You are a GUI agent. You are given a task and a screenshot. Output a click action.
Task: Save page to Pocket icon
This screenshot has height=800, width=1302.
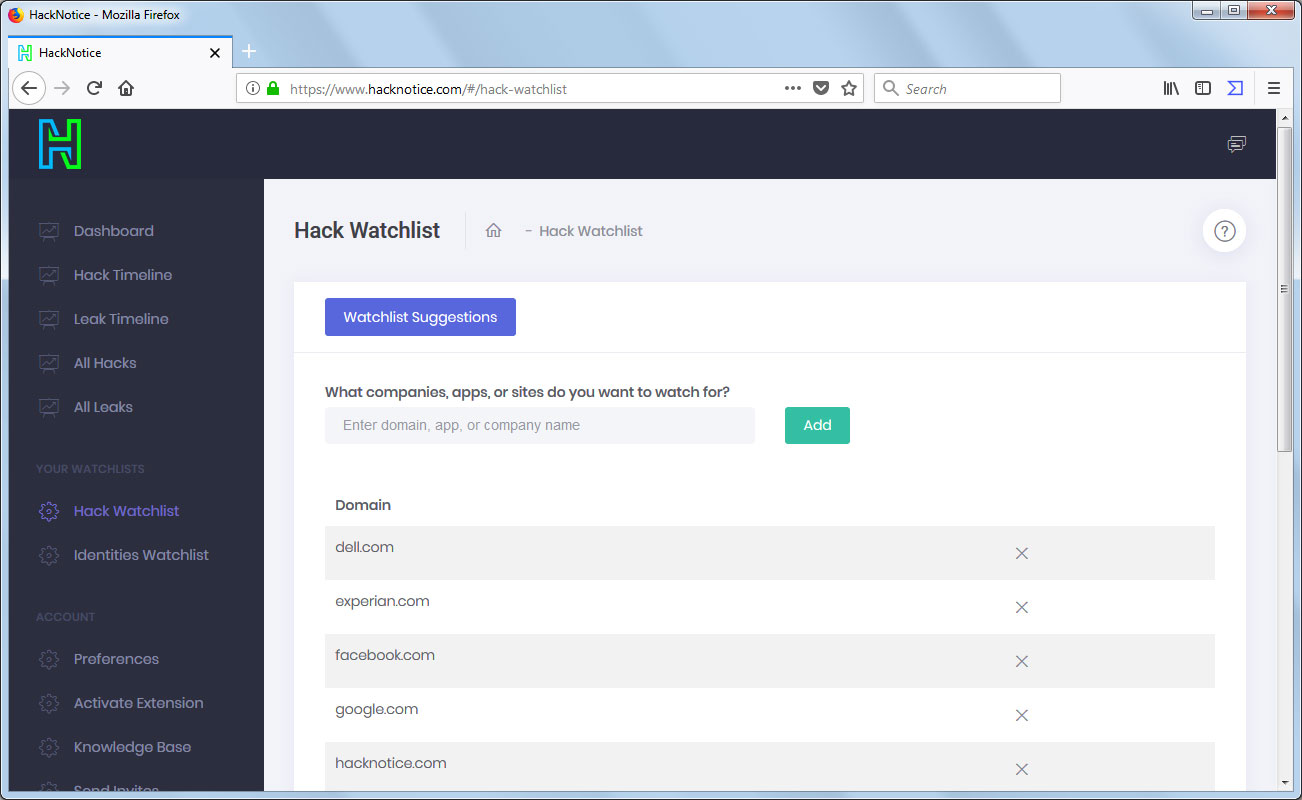pos(821,88)
